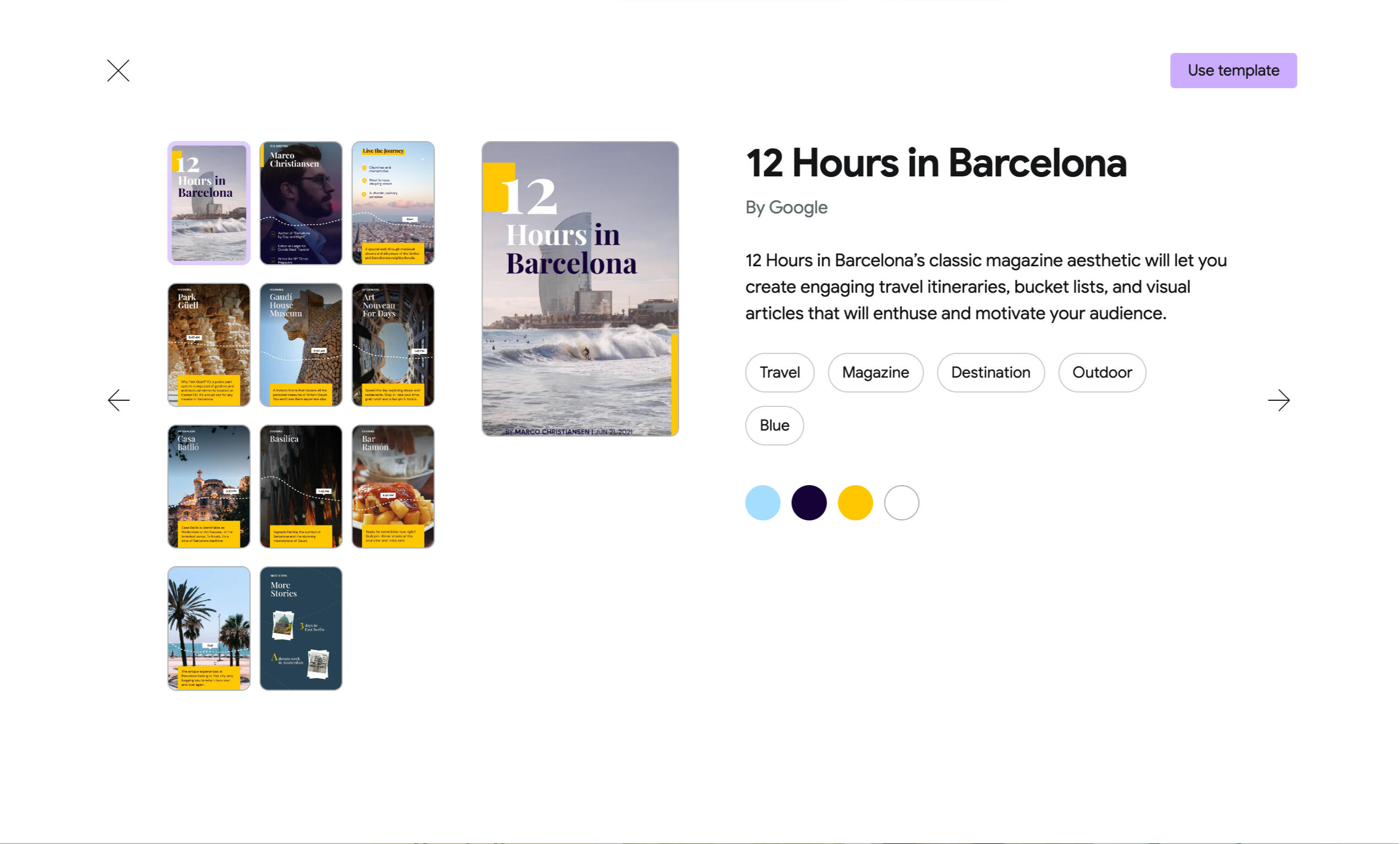Select the Destination tag
The height and width of the screenshot is (844, 1400).
coord(990,373)
